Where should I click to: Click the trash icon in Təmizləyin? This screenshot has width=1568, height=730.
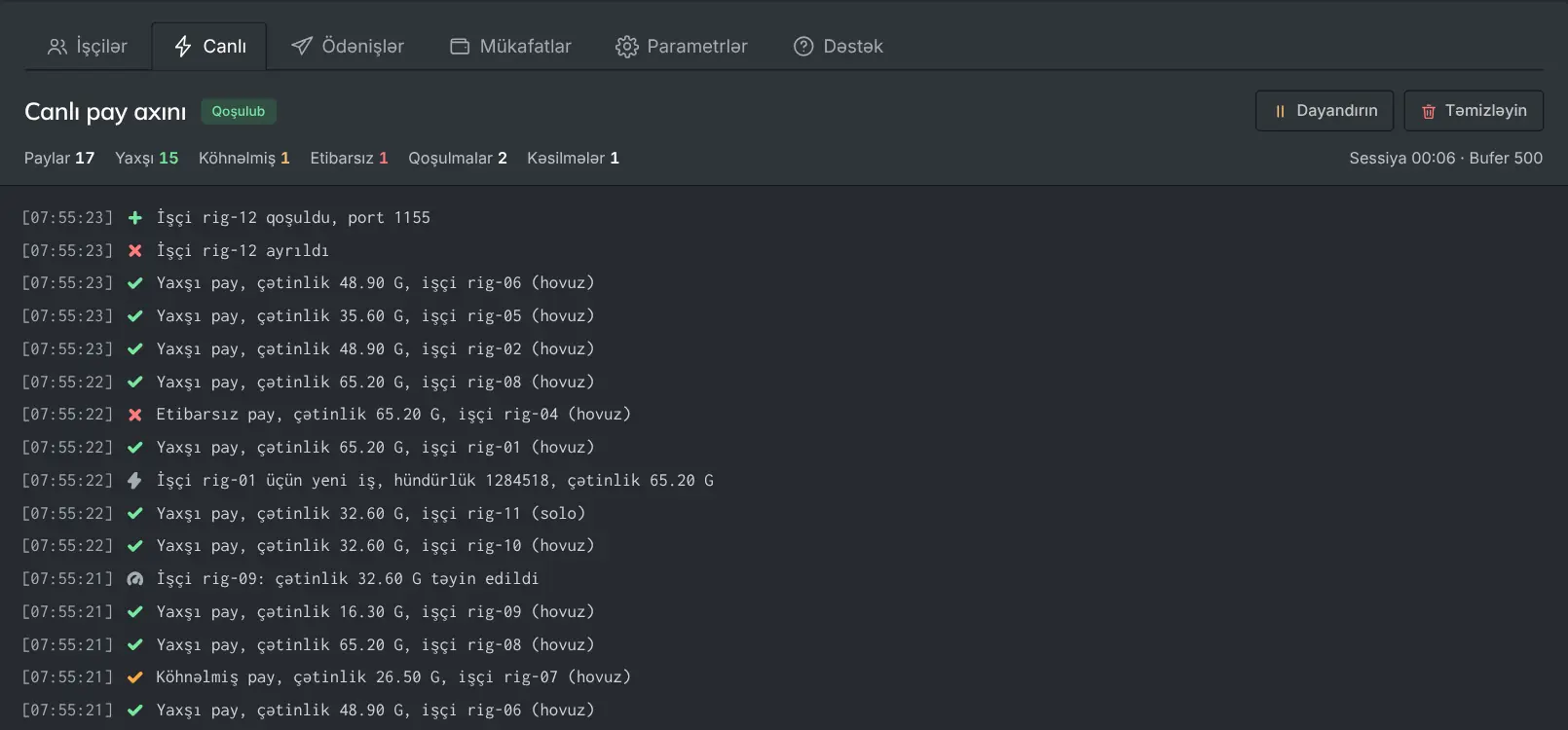(1429, 112)
